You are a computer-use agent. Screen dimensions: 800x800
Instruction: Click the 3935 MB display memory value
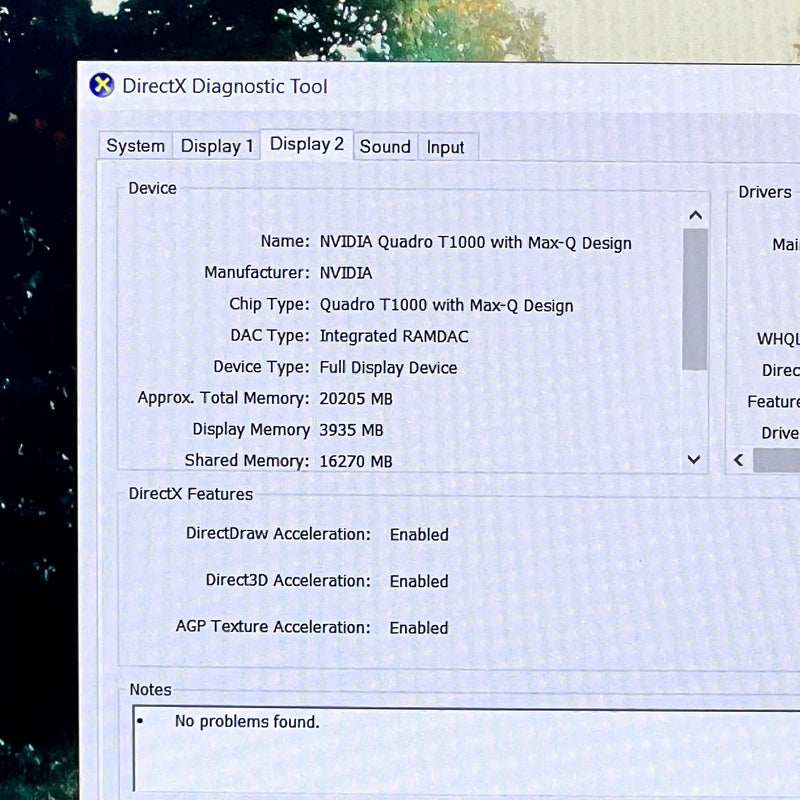[x=351, y=430]
